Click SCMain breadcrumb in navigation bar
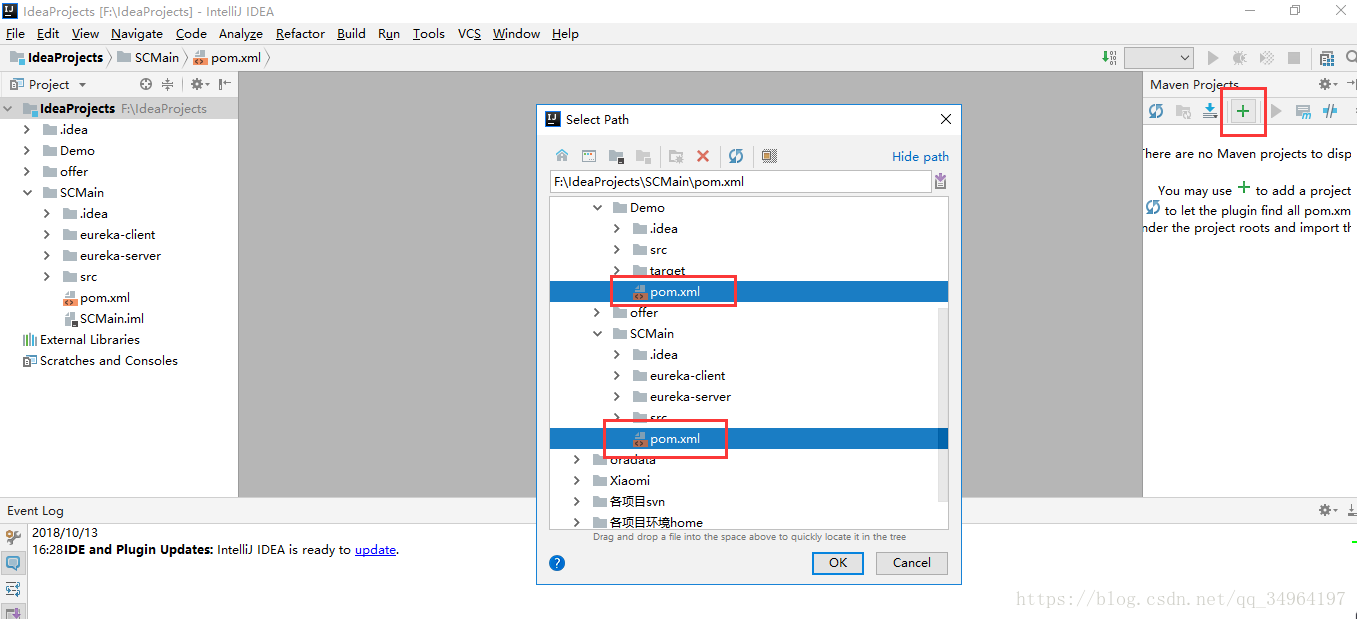The height and width of the screenshot is (619, 1357). coord(148,58)
